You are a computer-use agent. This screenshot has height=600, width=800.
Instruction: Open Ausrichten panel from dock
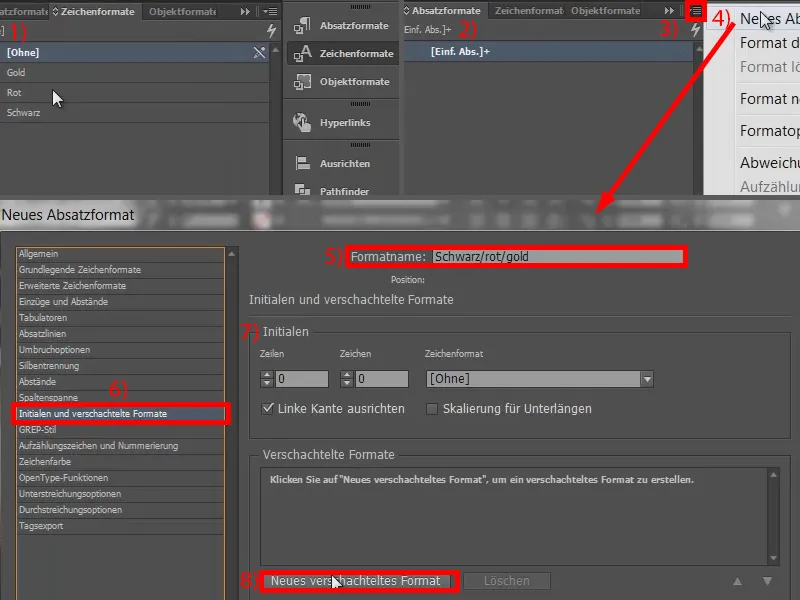[x=303, y=163]
